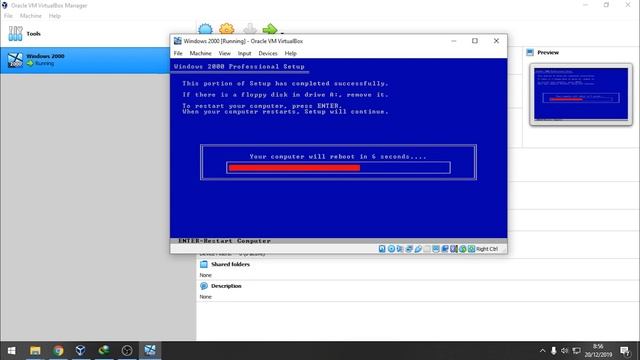Viewport: 640px width, 360px height.
Task: Click 'ENTER=Restart Computer' text in setup screen
Action: coord(224,241)
